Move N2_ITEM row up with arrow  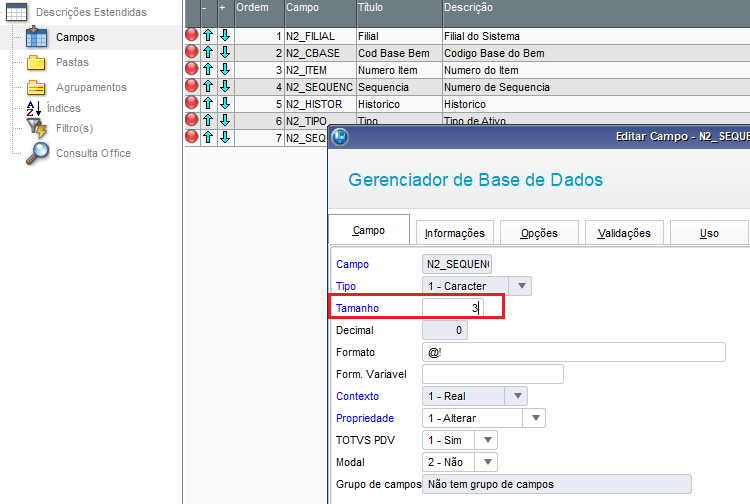click(x=208, y=69)
